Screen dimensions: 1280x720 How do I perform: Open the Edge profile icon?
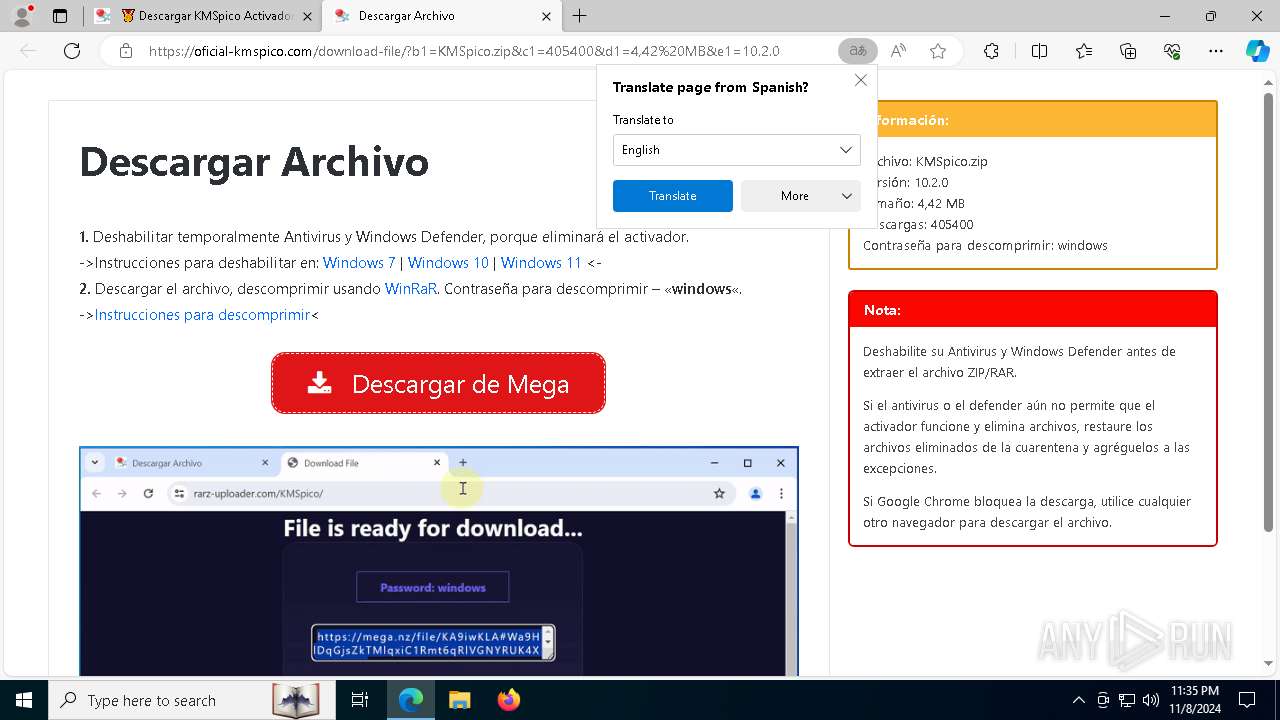(x=22, y=16)
